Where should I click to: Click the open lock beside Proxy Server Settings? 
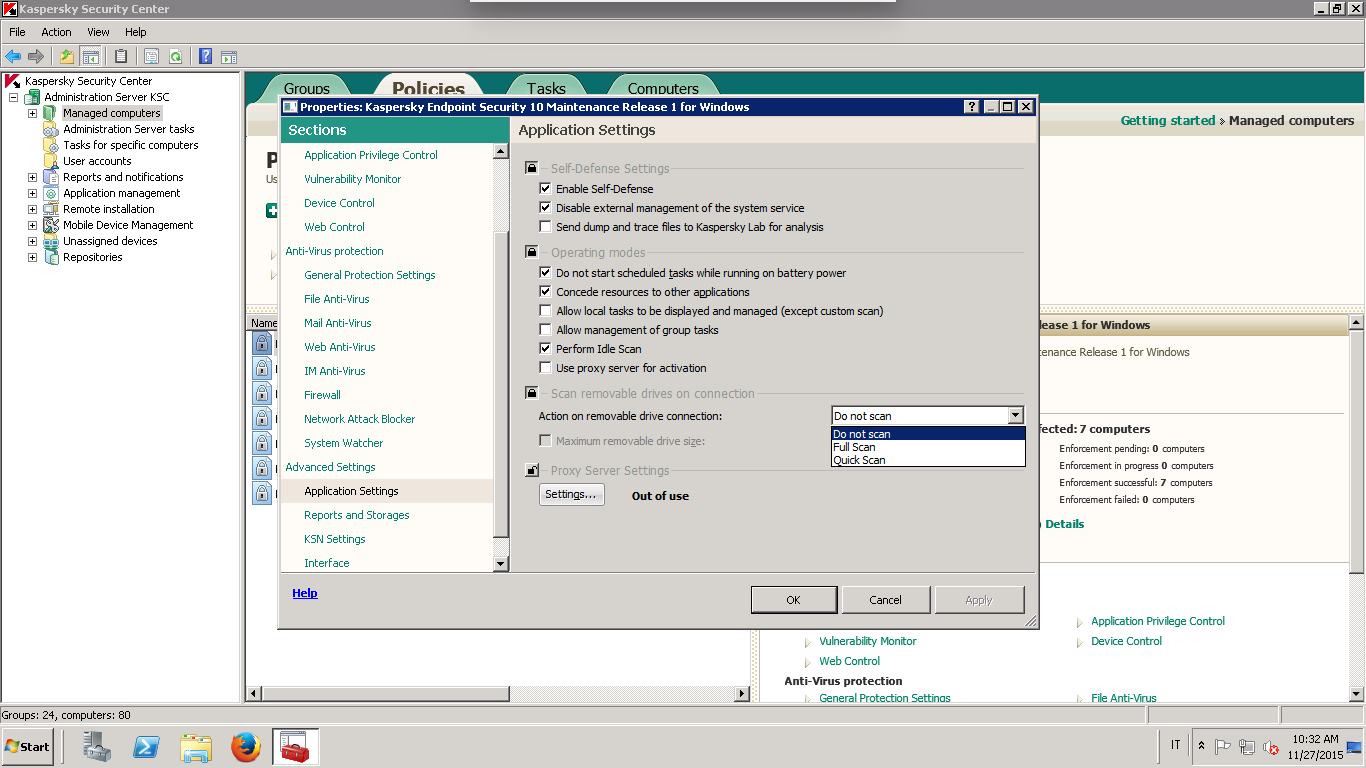click(x=532, y=470)
